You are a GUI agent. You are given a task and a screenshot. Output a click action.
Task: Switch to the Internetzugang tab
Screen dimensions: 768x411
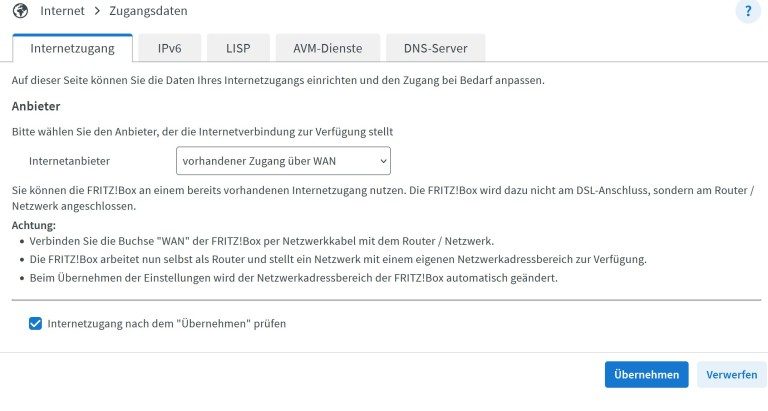pyautogui.click(x=72, y=48)
